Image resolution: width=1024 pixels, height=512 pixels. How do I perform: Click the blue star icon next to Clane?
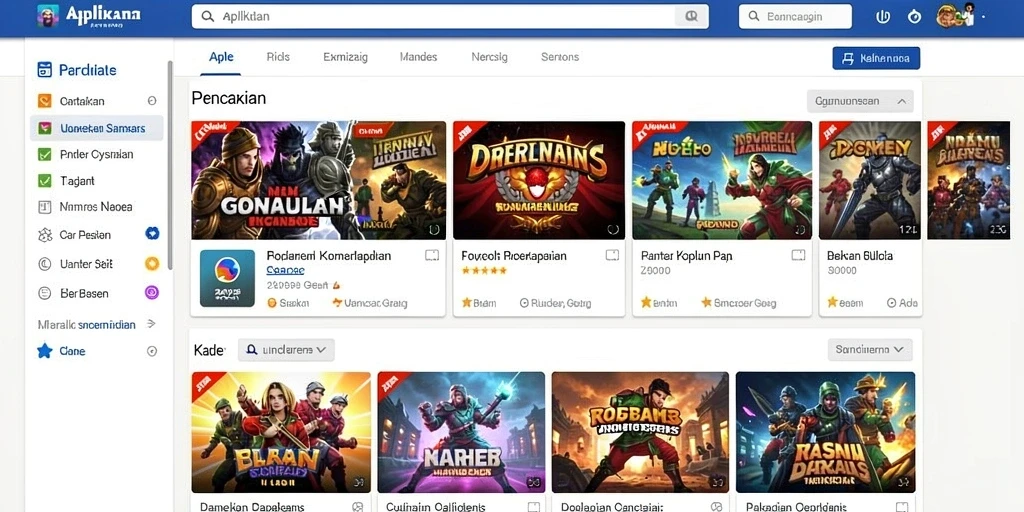click(44, 351)
